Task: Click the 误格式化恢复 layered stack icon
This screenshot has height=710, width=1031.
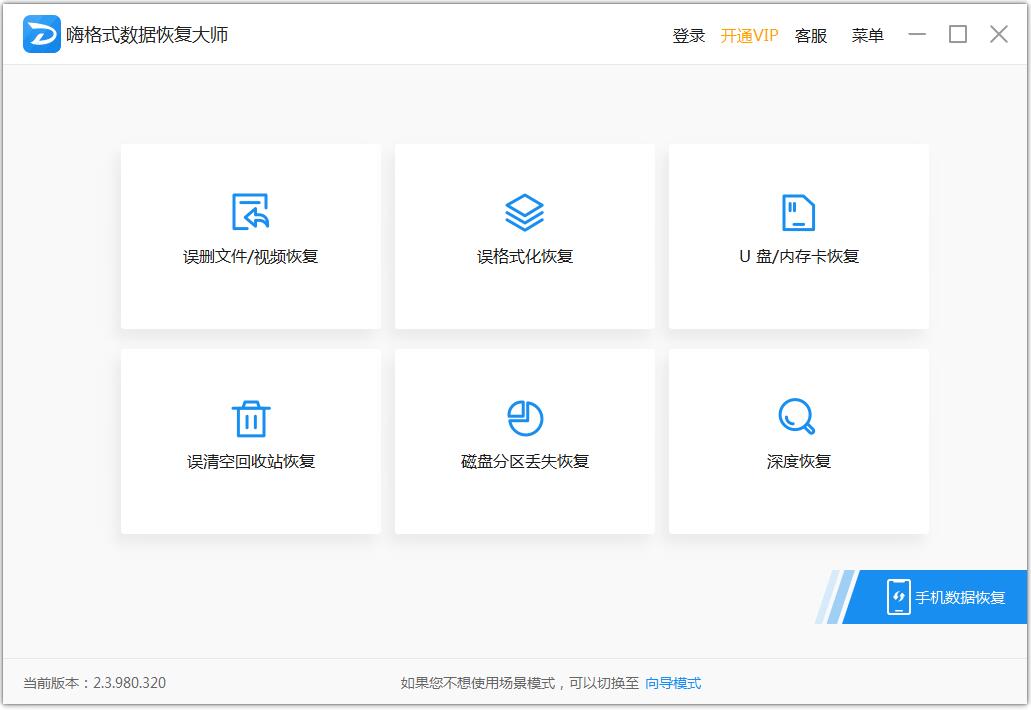Action: click(x=524, y=210)
